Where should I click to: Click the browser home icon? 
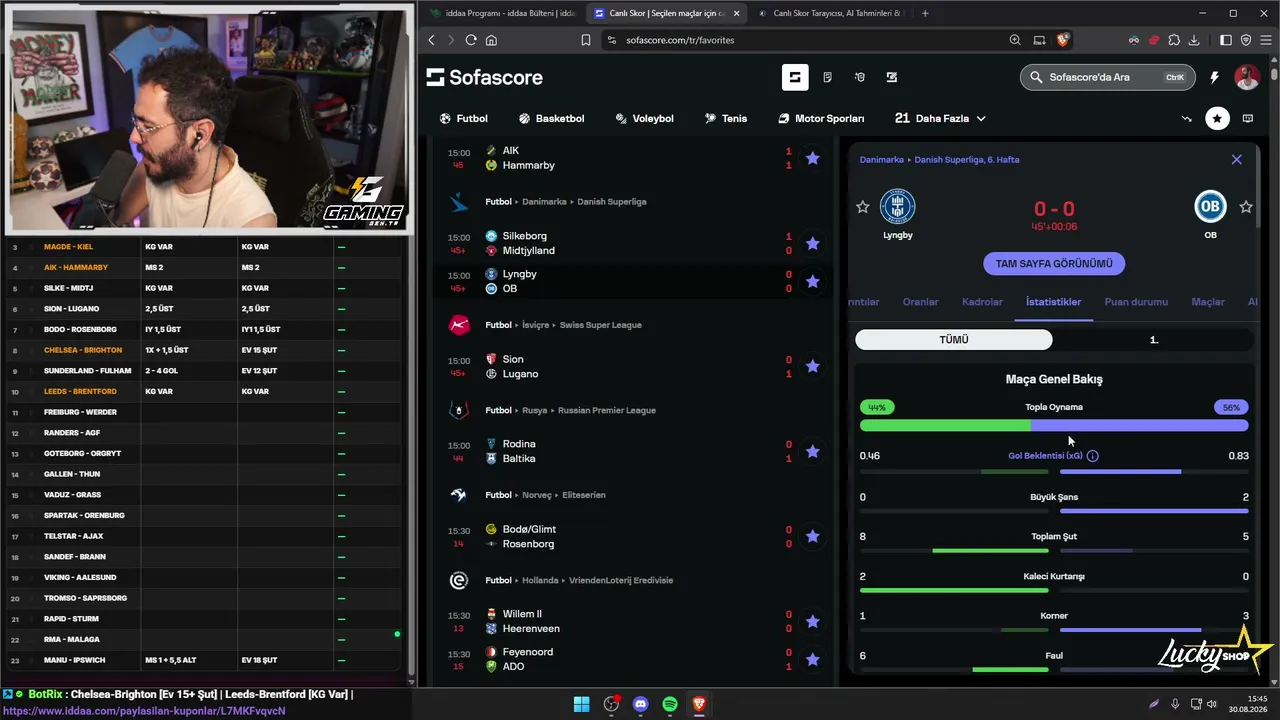pyautogui.click(x=491, y=40)
